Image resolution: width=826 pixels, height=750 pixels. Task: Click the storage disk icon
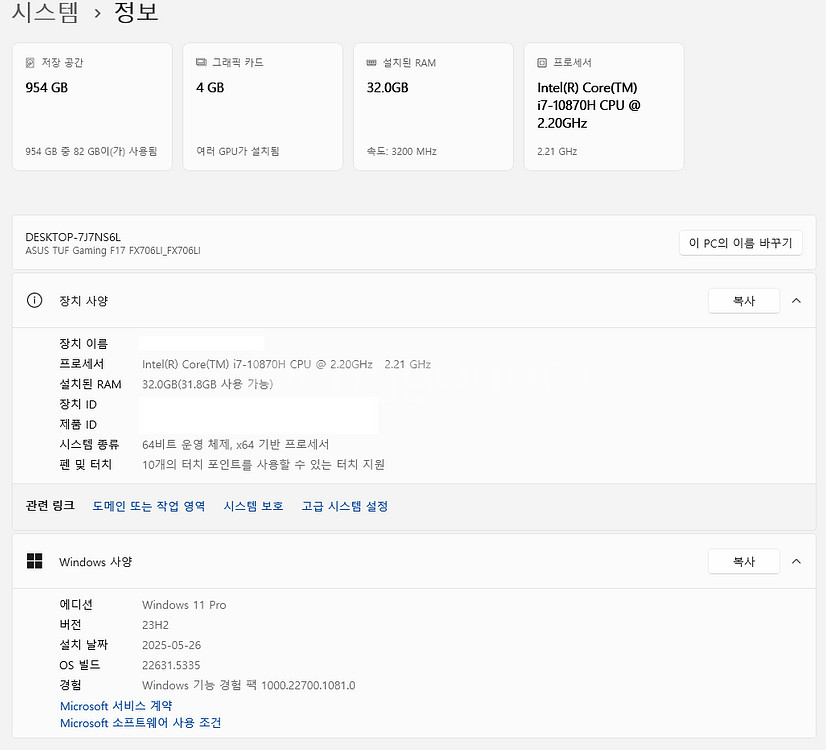[30, 63]
